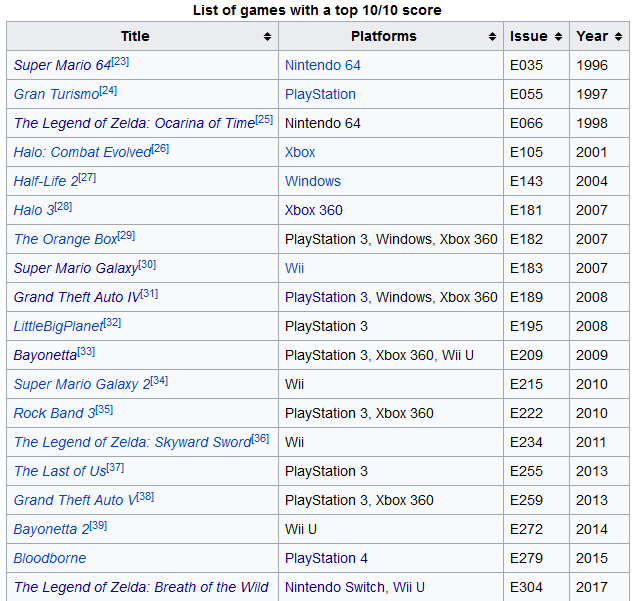Open citation [34] for Super Mario Galaxy 2
635x601 pixels.
point(159,380)
